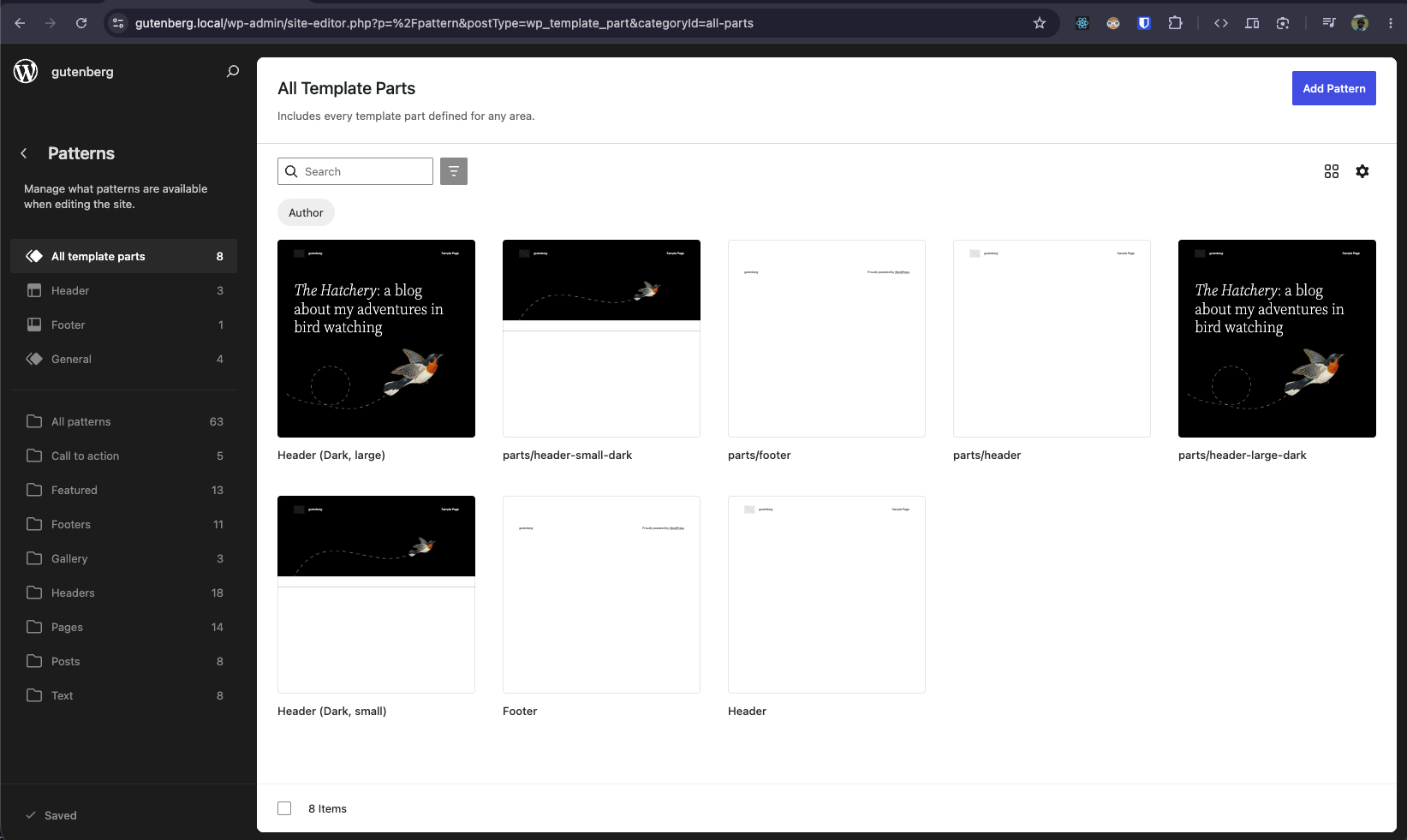Click the Text folder icon
The width and height of the screenshot is (1407, 840).
[x=34, y=695]
